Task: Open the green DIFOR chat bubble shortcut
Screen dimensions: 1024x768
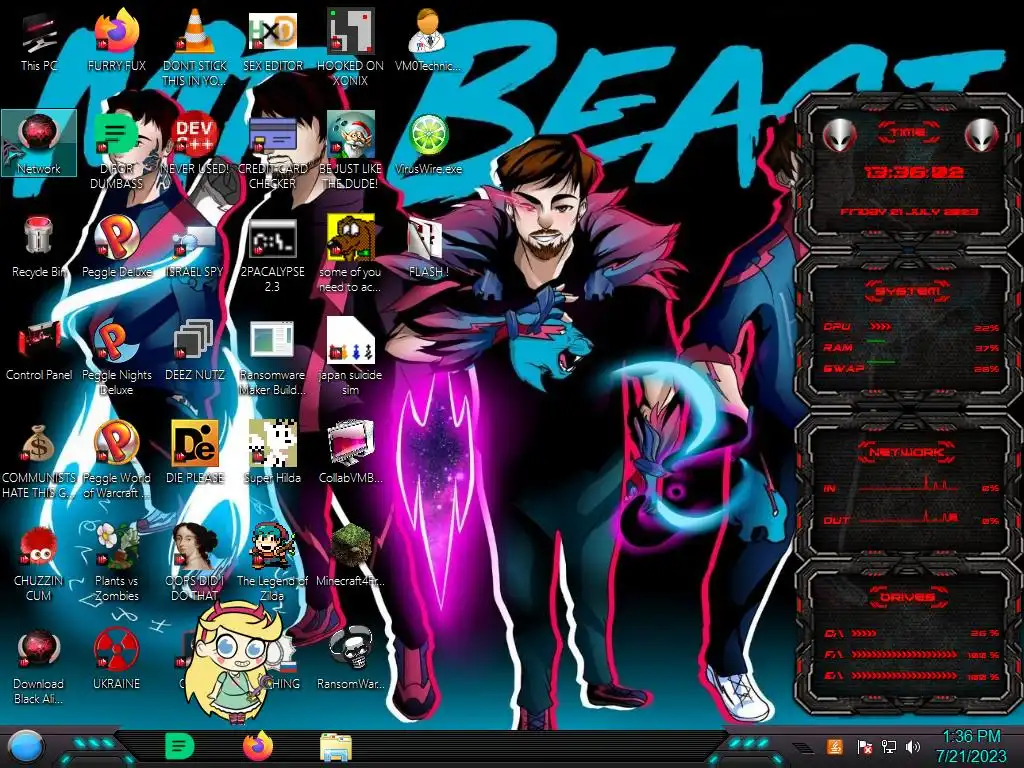Action: (116, 152)
